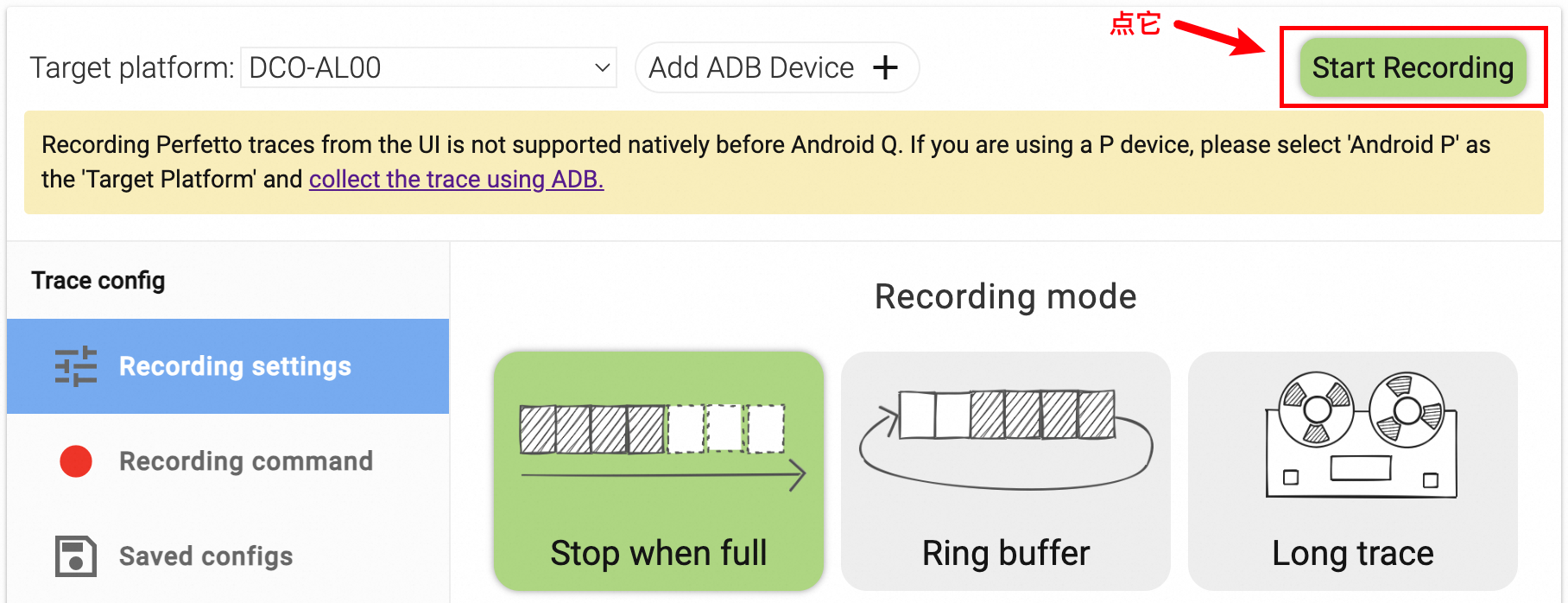Click the Add ADB Device button
Screen dimensions: 1568x603
775,67
